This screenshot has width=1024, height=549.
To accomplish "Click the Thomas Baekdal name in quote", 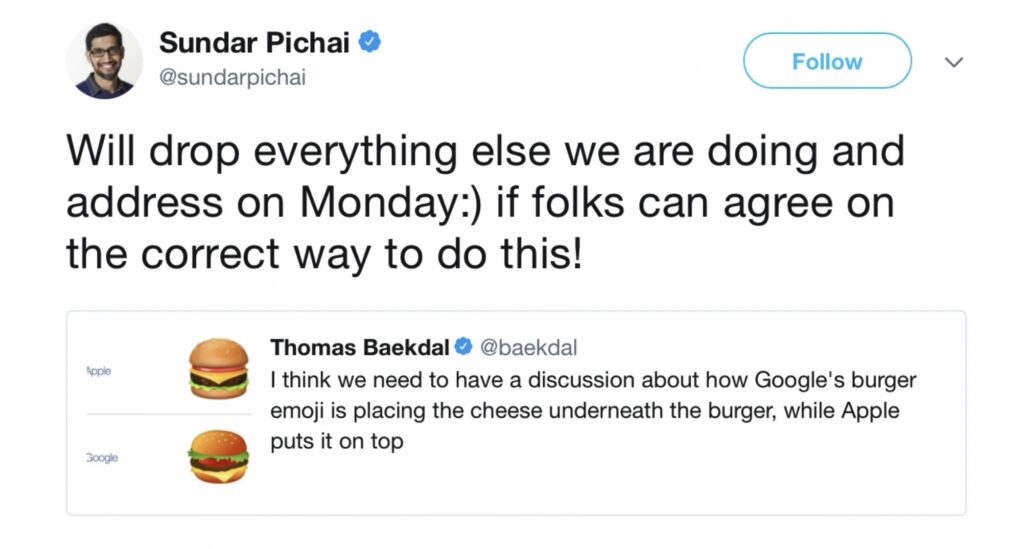I will pos(360,347).
